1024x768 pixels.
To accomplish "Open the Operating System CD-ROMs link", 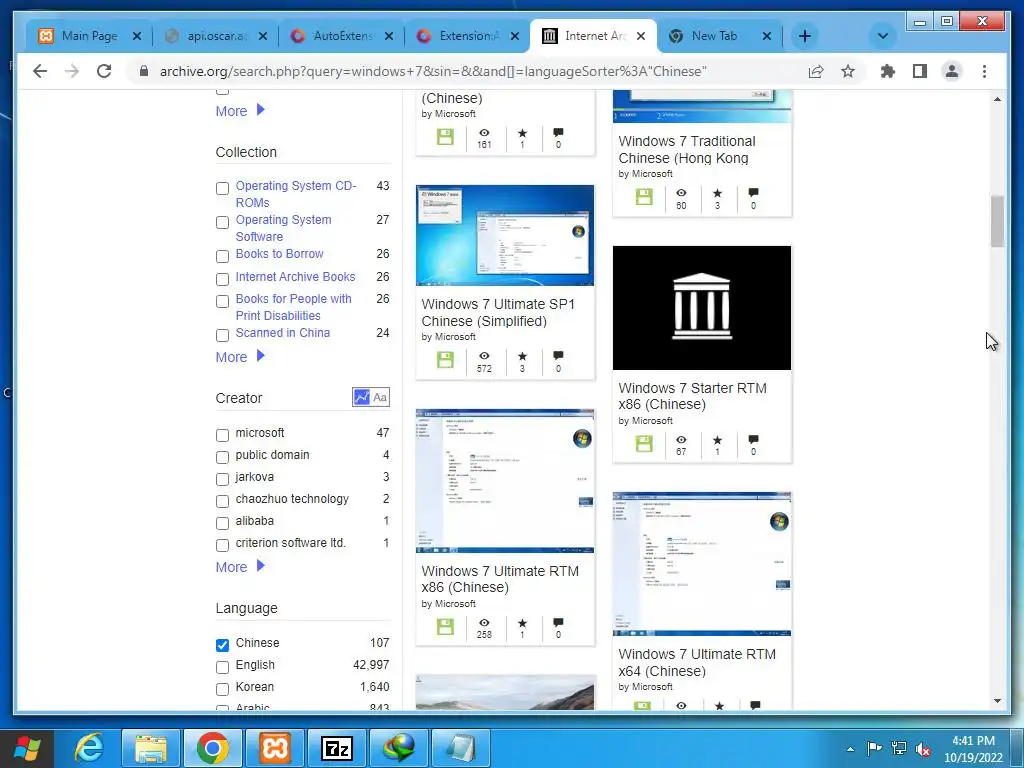I will point(296,194).
